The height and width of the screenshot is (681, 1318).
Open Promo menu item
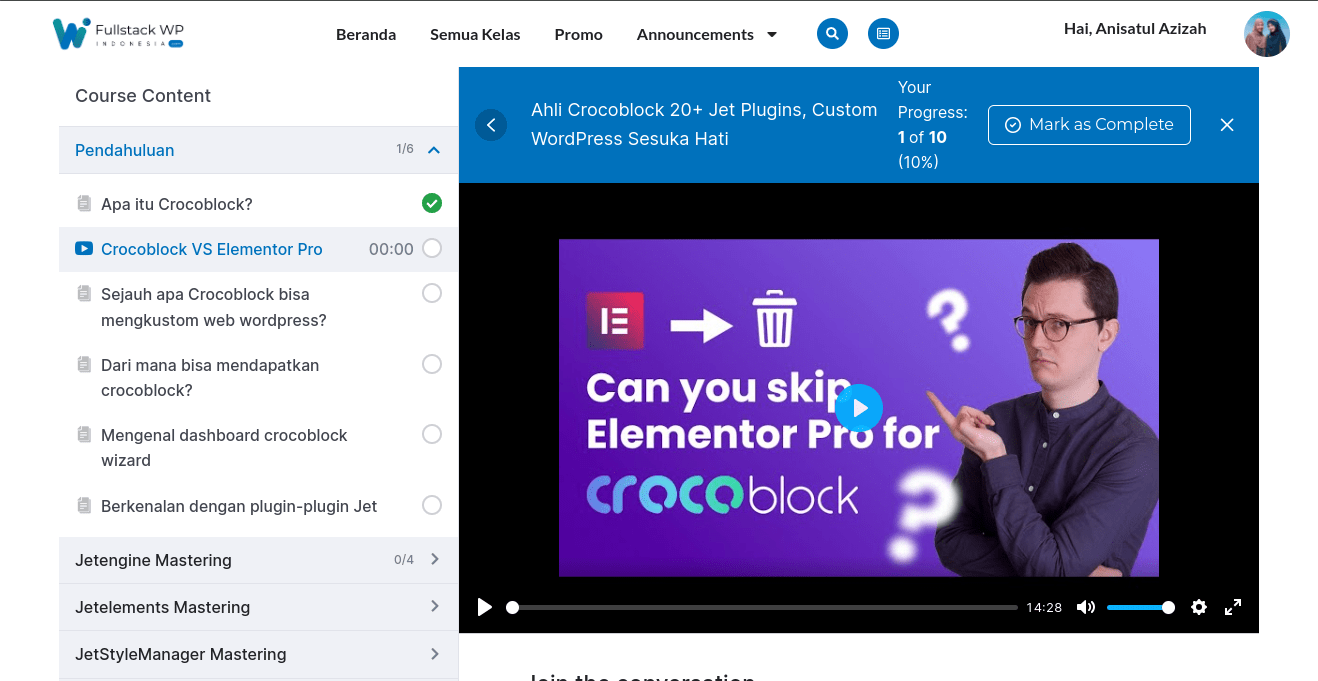coord(579,34)
